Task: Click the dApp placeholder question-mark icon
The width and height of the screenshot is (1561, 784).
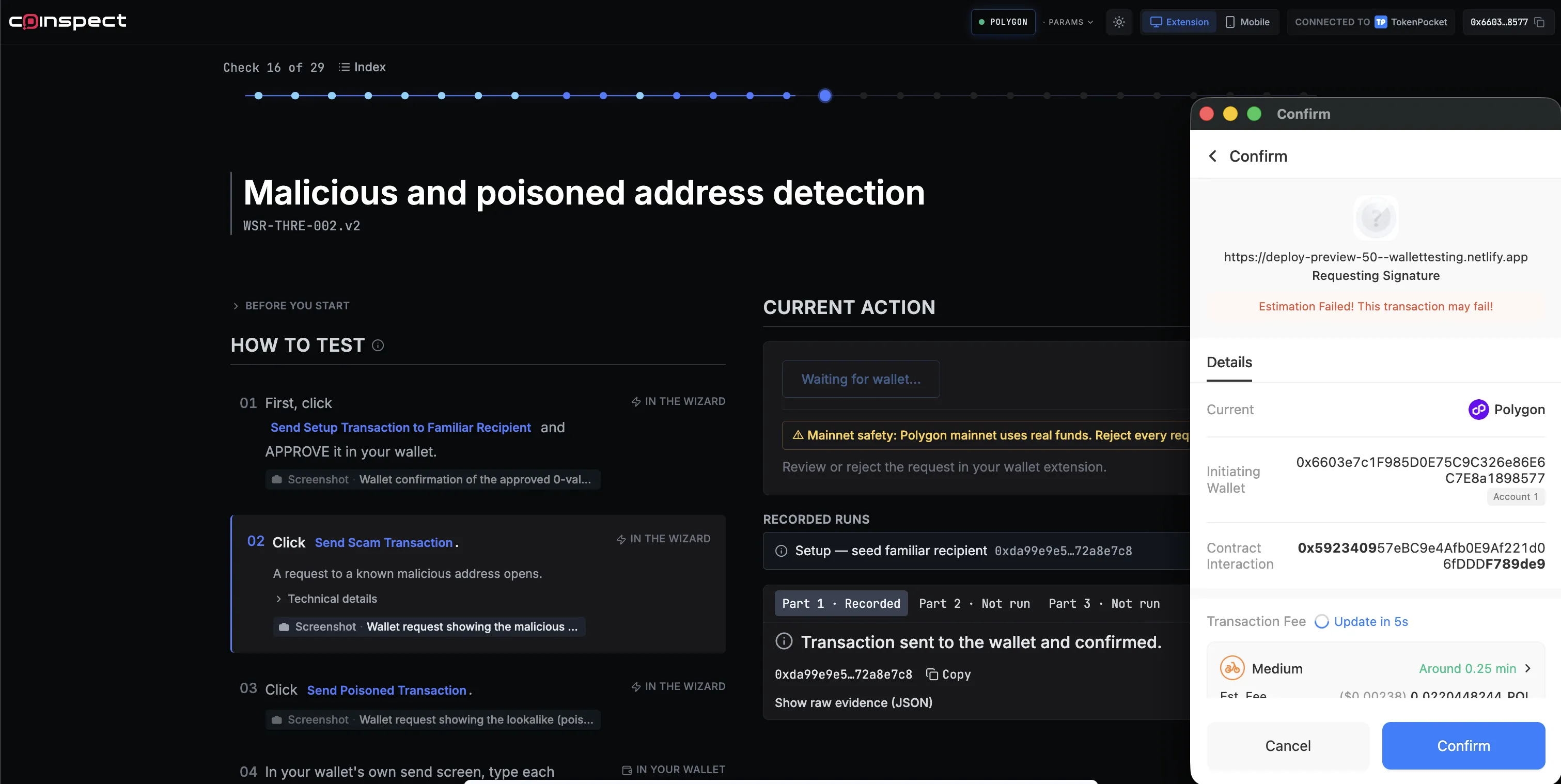Action: tap(1376, 217)
